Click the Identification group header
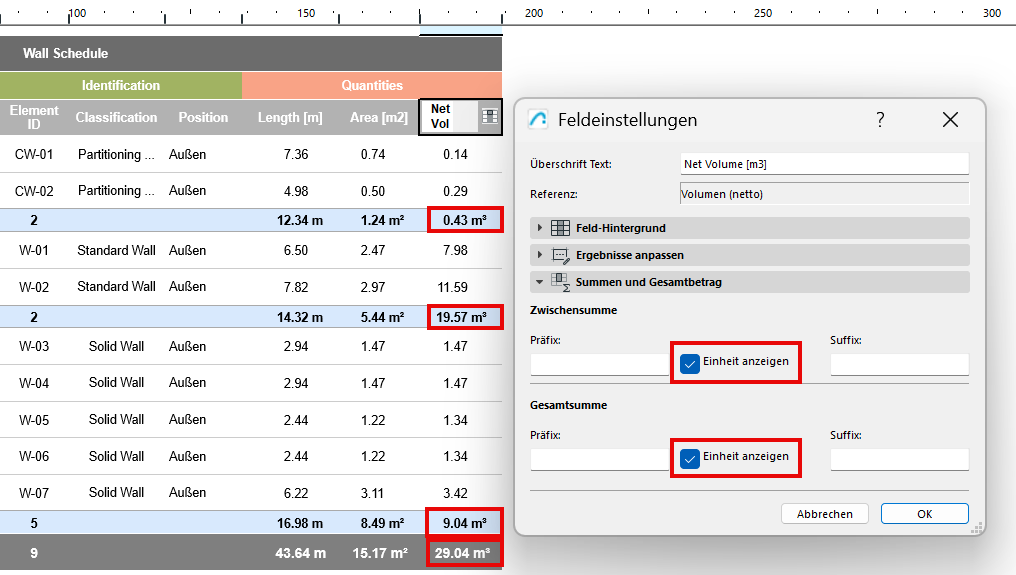The height and width of the screenshot is (575, 1016). (121, 86)
